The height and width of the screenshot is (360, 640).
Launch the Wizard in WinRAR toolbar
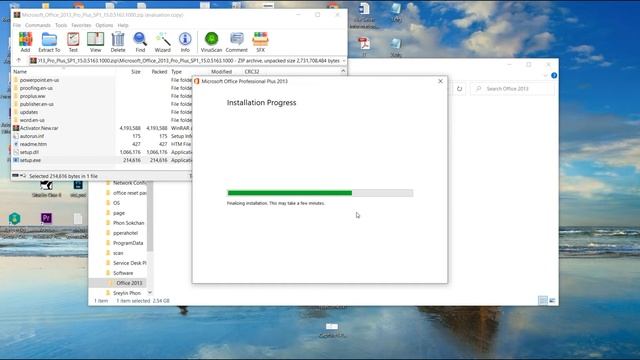(162, 42)
